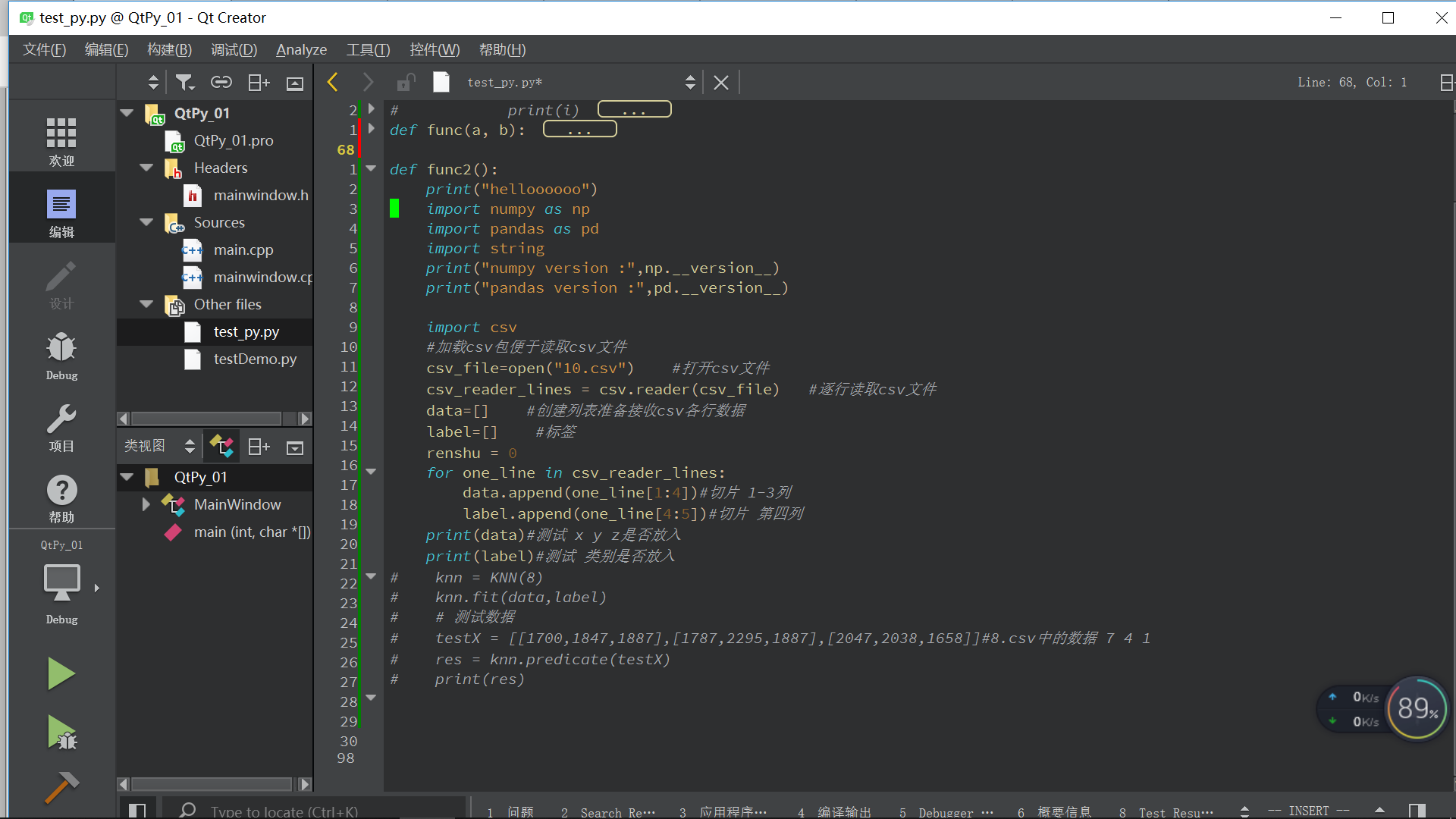
Task: Toggle the left sidebar visibility button
Action: point(137,811)
